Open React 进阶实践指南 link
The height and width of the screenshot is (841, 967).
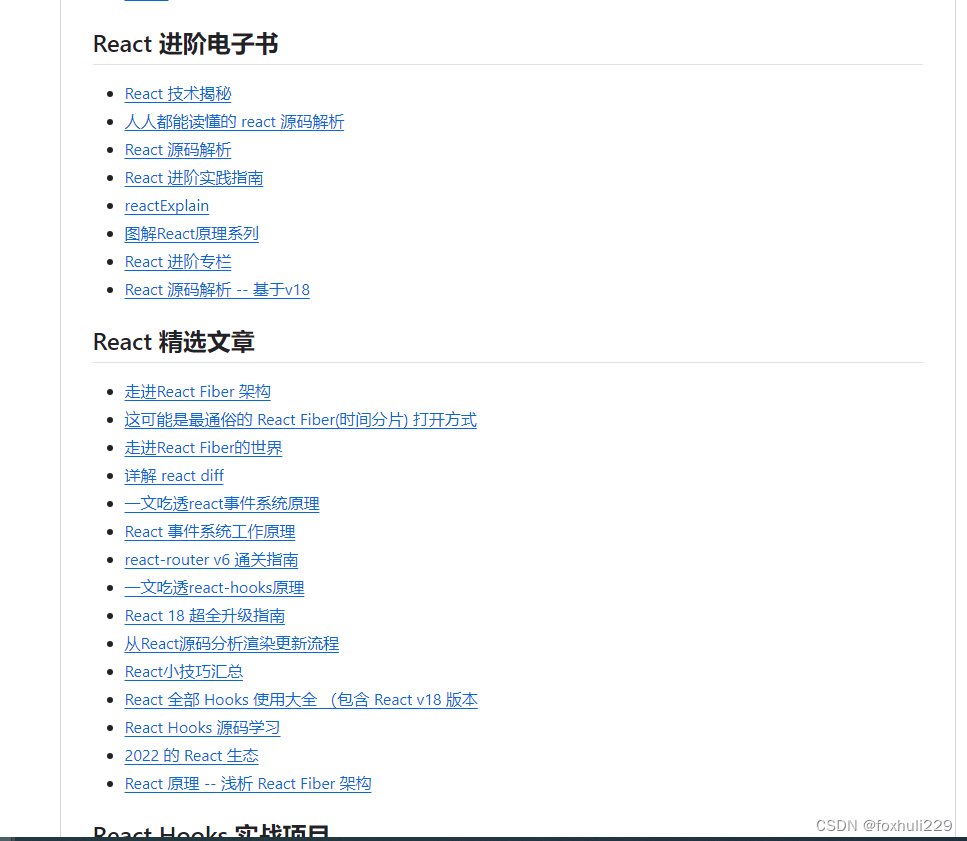coord(194,178)
